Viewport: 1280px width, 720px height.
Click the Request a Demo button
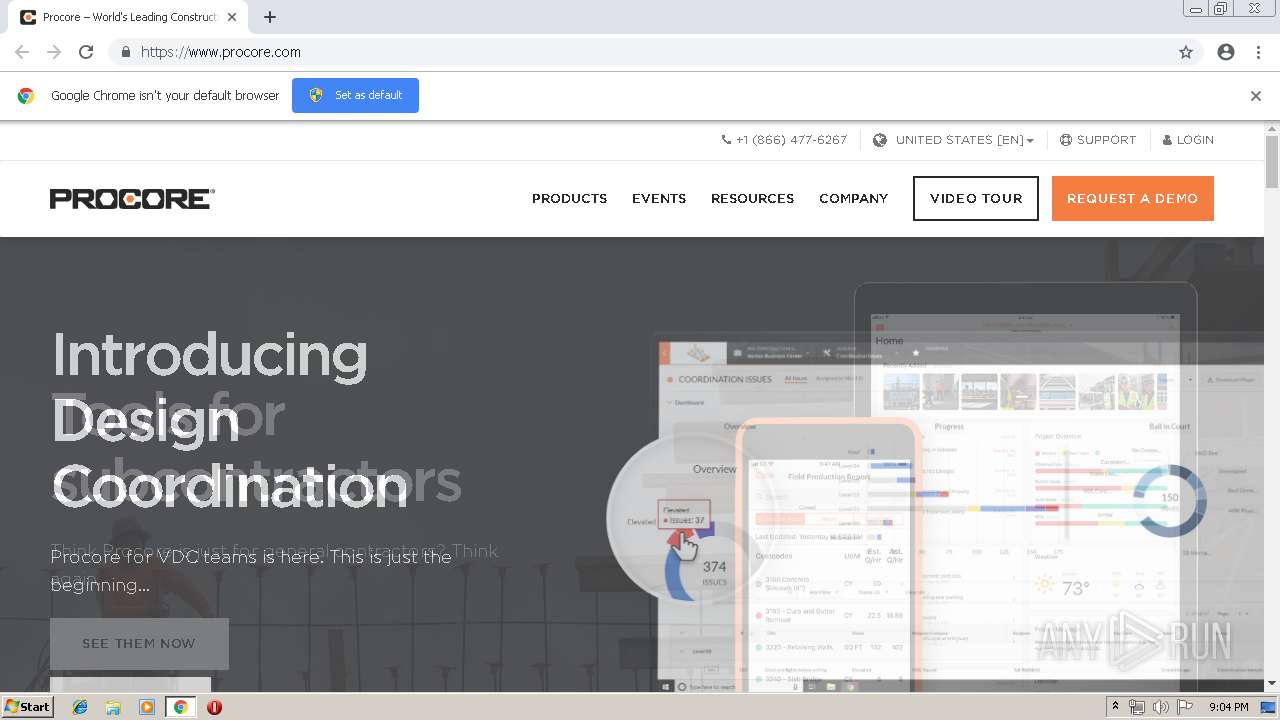click(x=1133, y=198)
